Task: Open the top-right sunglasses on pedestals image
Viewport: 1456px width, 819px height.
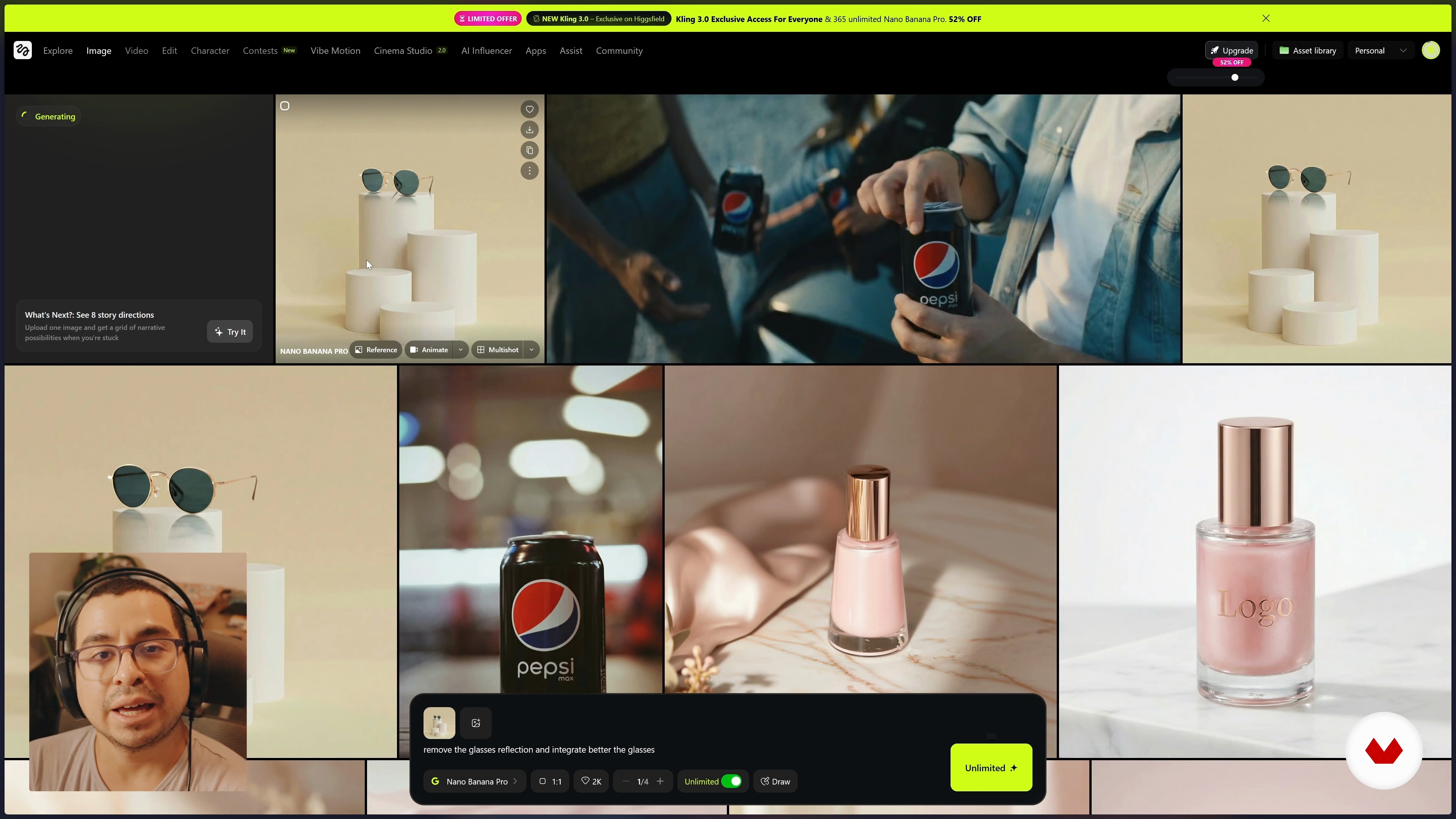Action: coord(1316,228)
